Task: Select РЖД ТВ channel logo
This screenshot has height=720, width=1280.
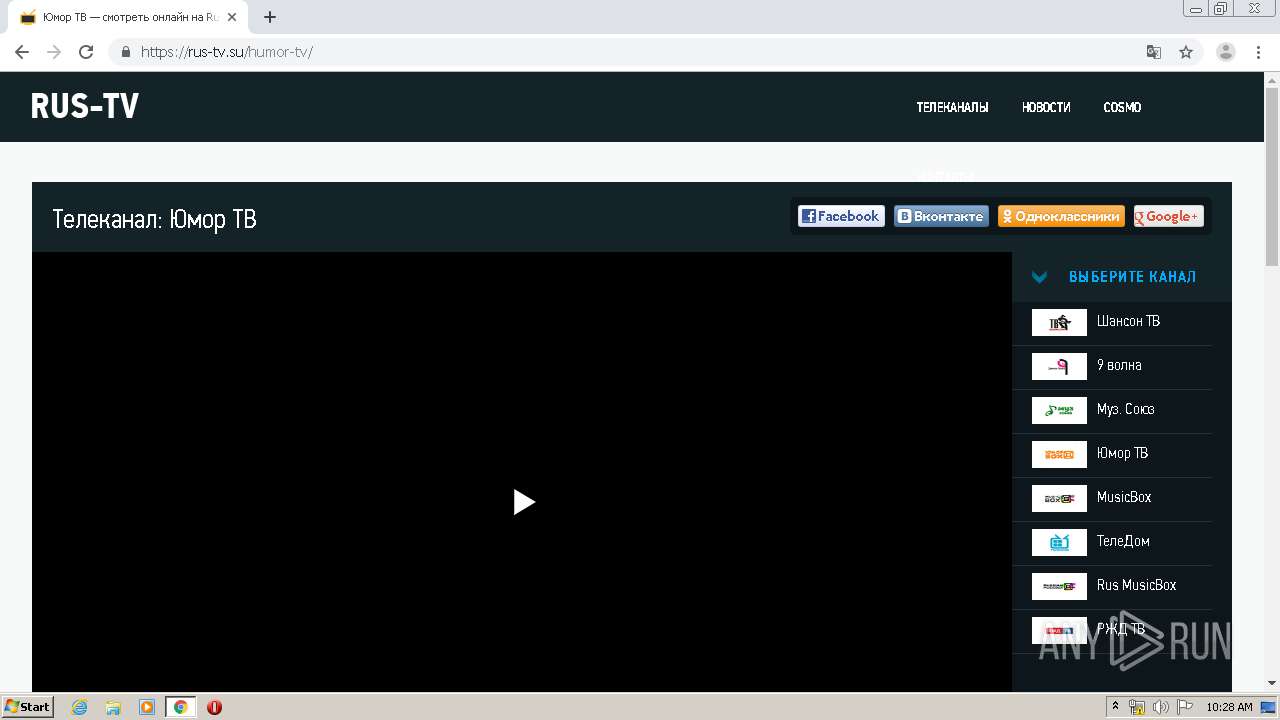Action: tap(1059, 630)
